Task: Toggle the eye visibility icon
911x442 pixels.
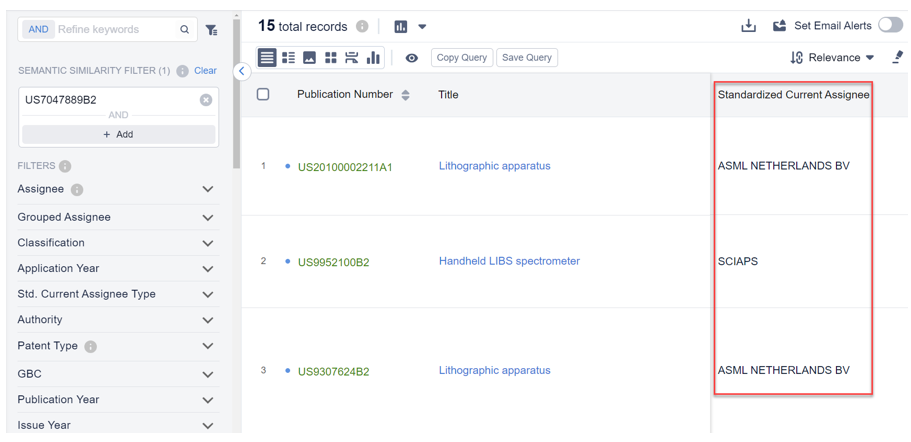Action: coord(411,58)
